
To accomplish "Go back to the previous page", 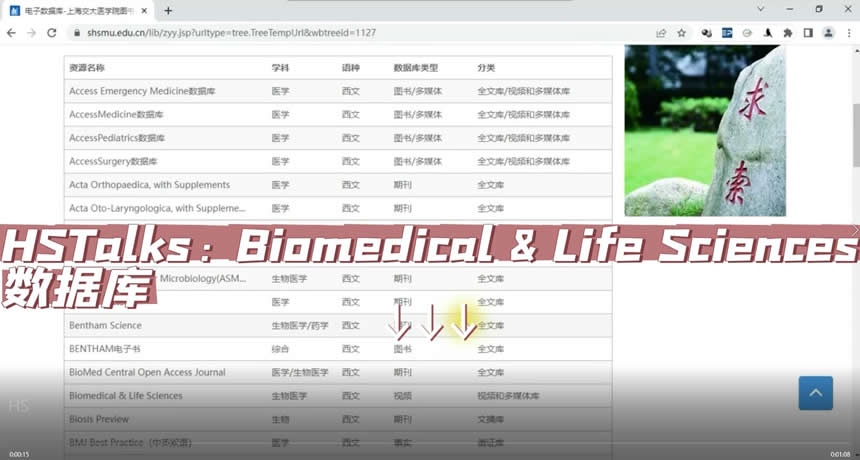I will pos(11,33).
